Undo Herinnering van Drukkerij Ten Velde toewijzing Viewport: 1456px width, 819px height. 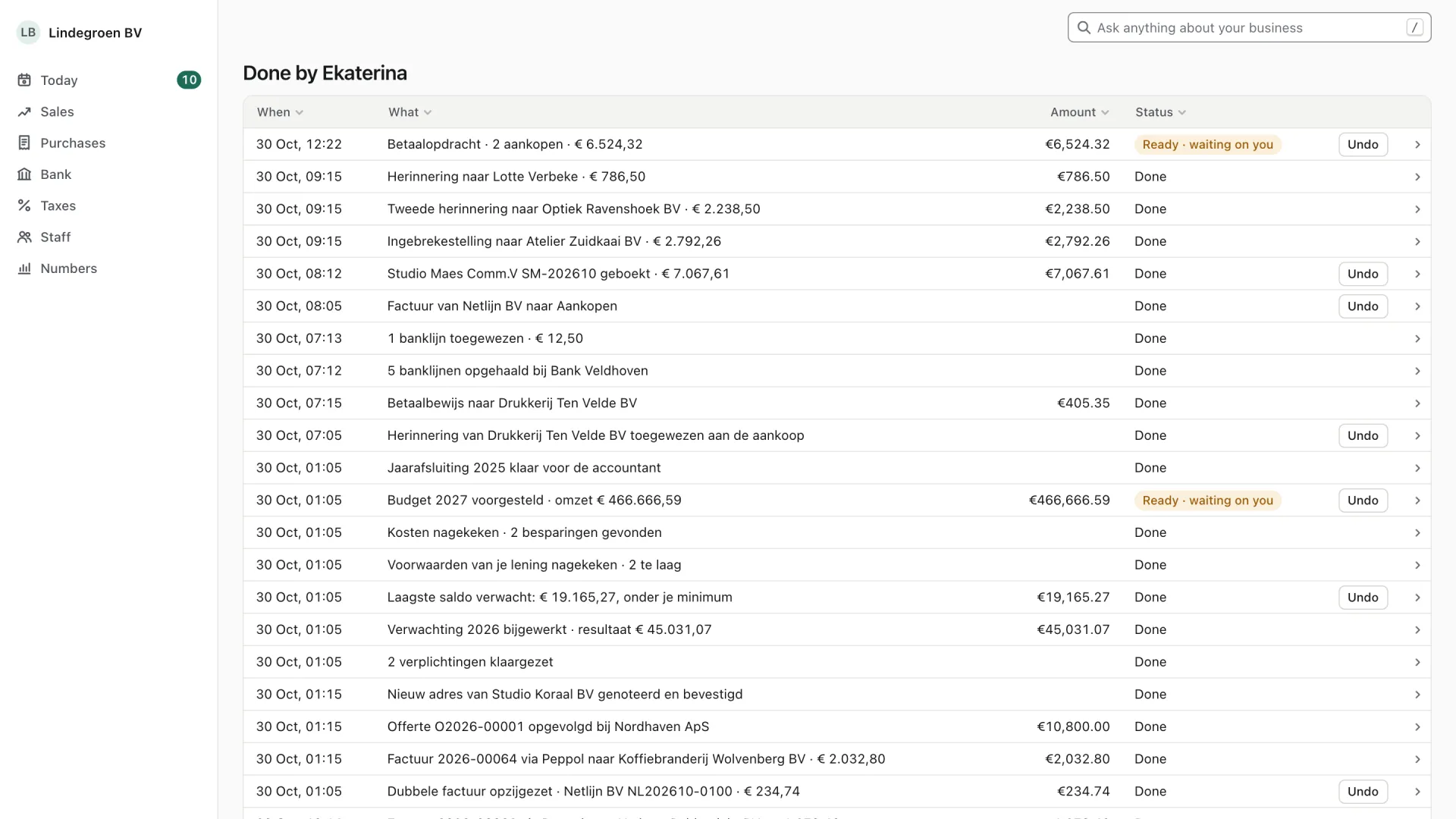tap(1363, 435)
